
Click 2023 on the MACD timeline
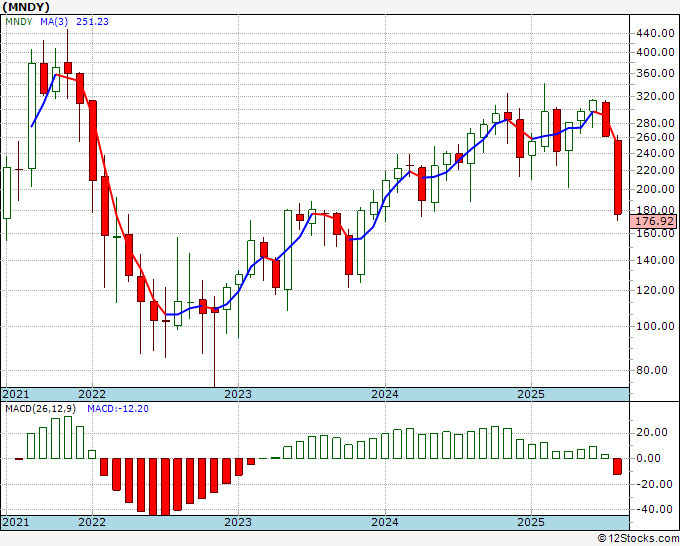coord(238,522)
